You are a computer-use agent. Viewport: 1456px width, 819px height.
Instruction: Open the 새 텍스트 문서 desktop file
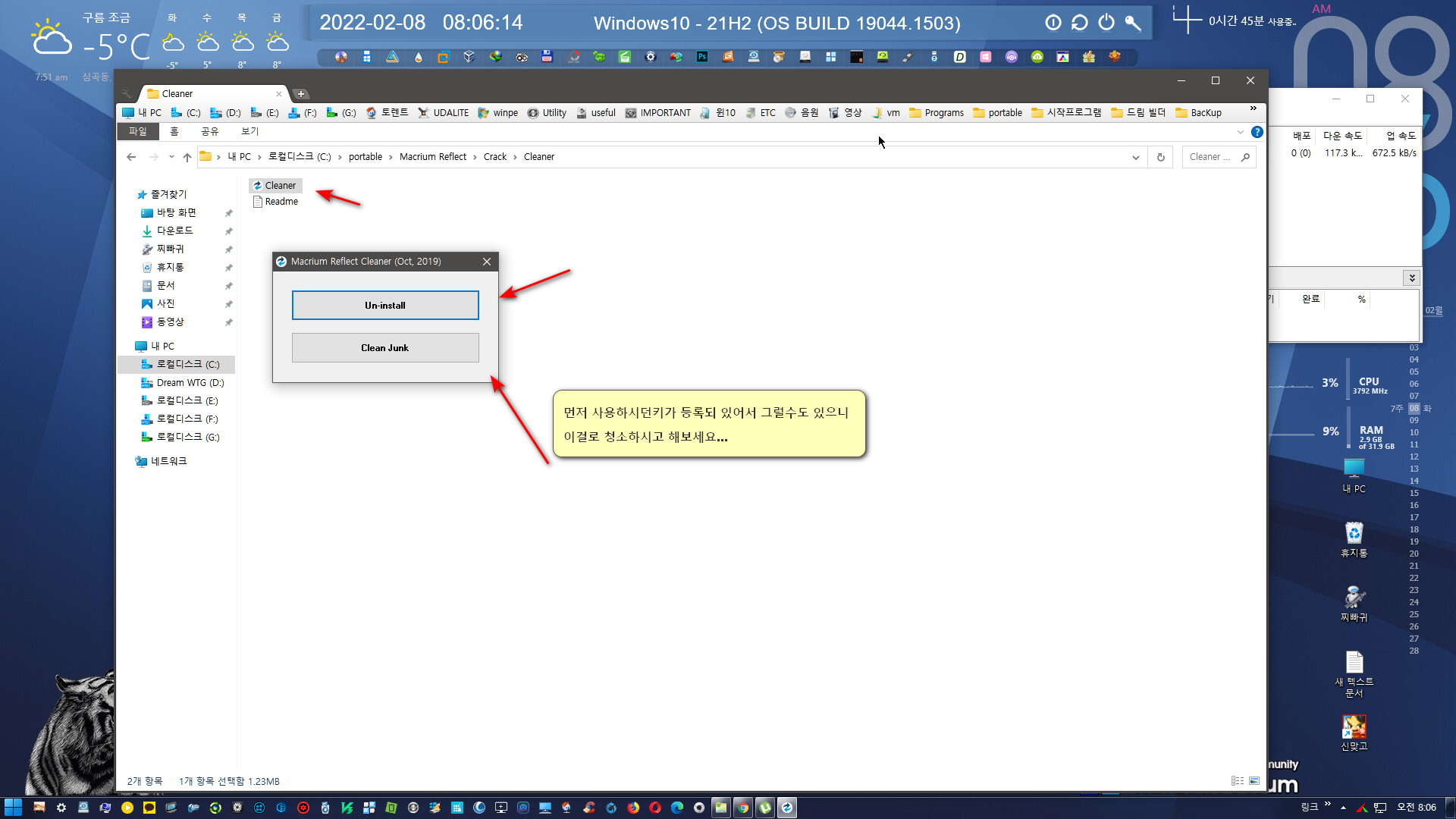click(1354, 674)
